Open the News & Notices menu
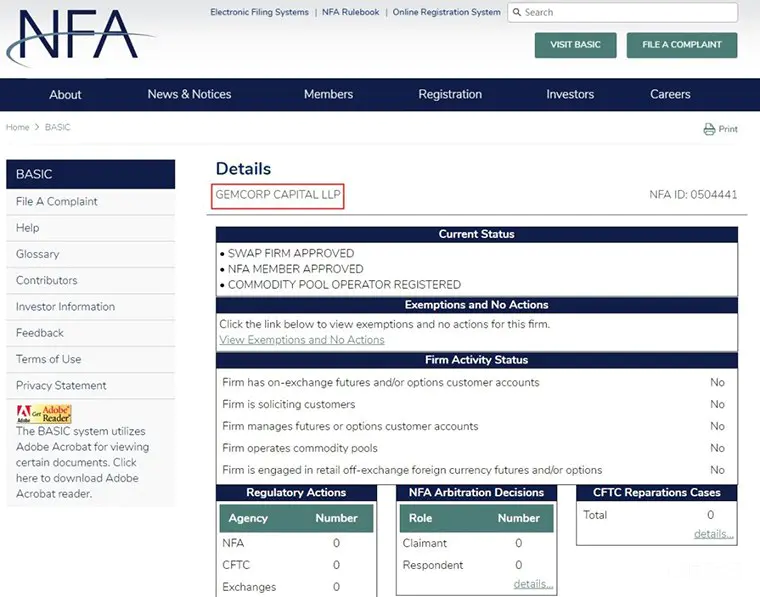The width and height of the screenshot is (760, 597). [189, 94]
